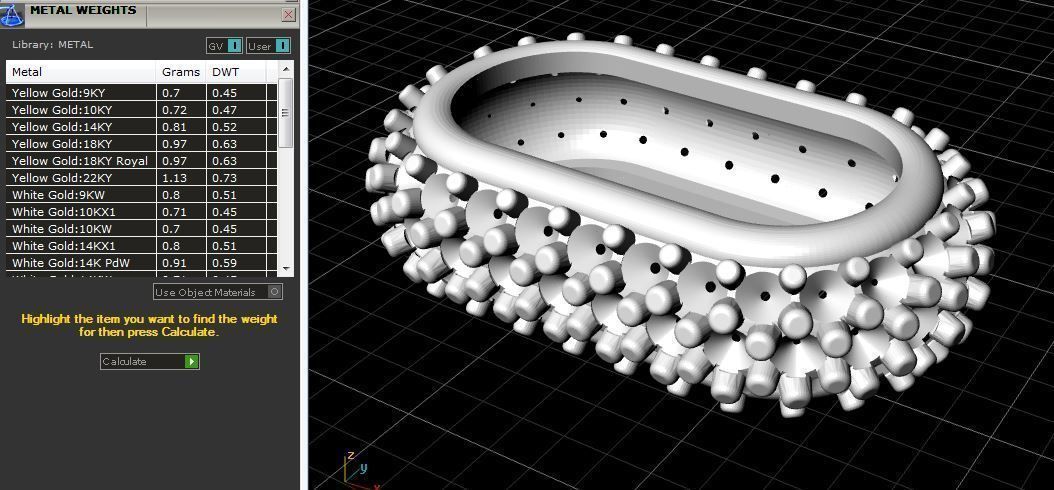The height and width of the screenshot is (490, 1054).
Task: Select the Yellow Gold:9KY row
Action: 142,93
